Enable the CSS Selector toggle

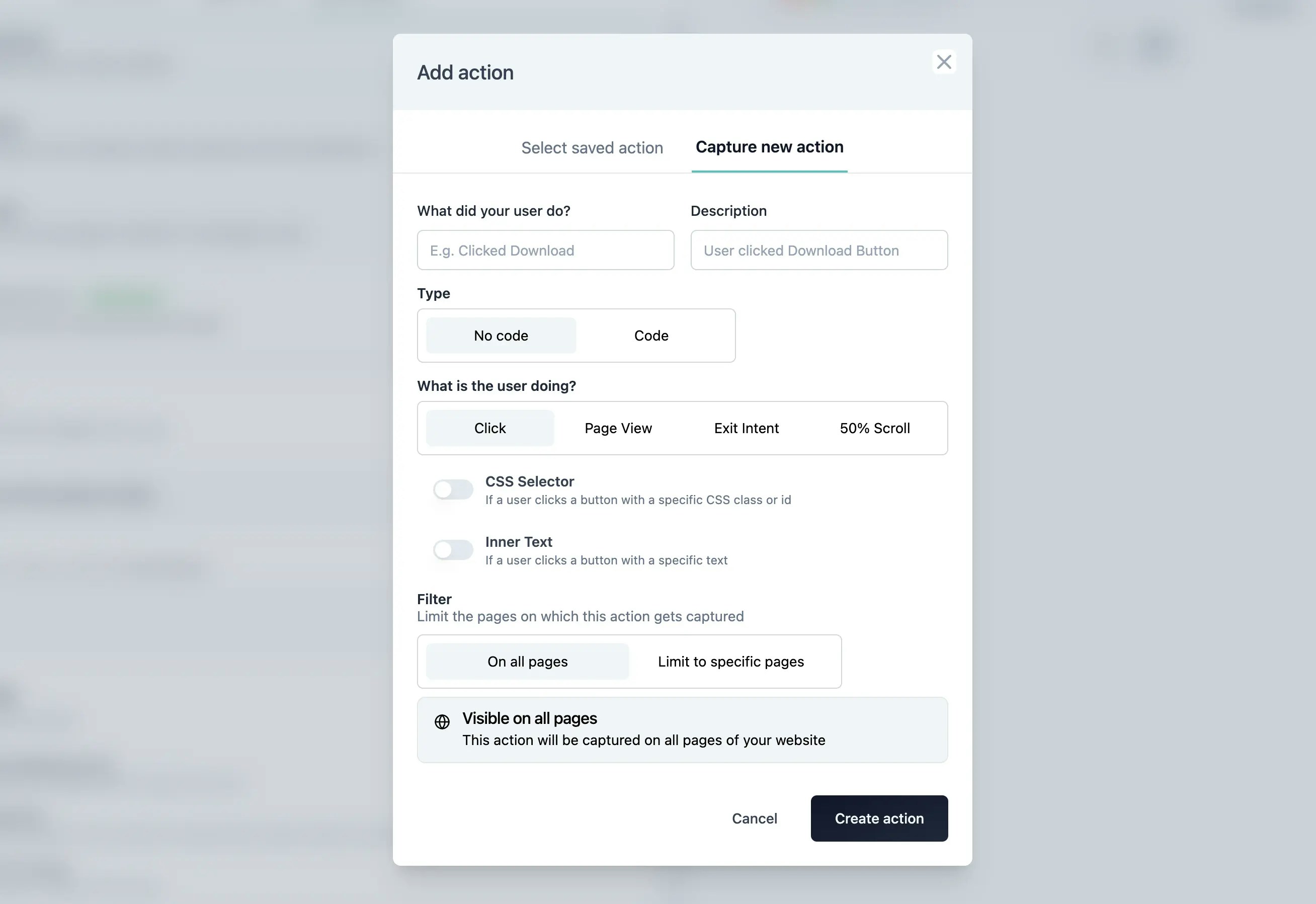453,489
